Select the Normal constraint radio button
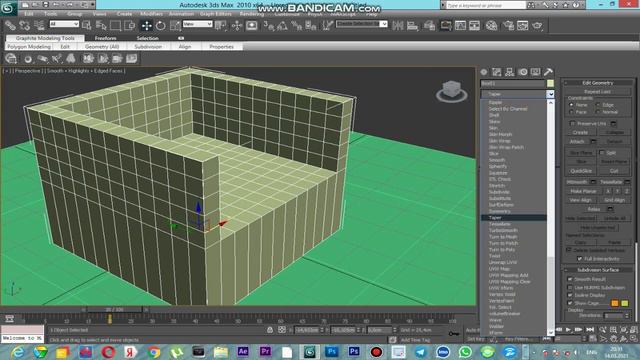Screen dimensions: 640x360 pos(598,112)
